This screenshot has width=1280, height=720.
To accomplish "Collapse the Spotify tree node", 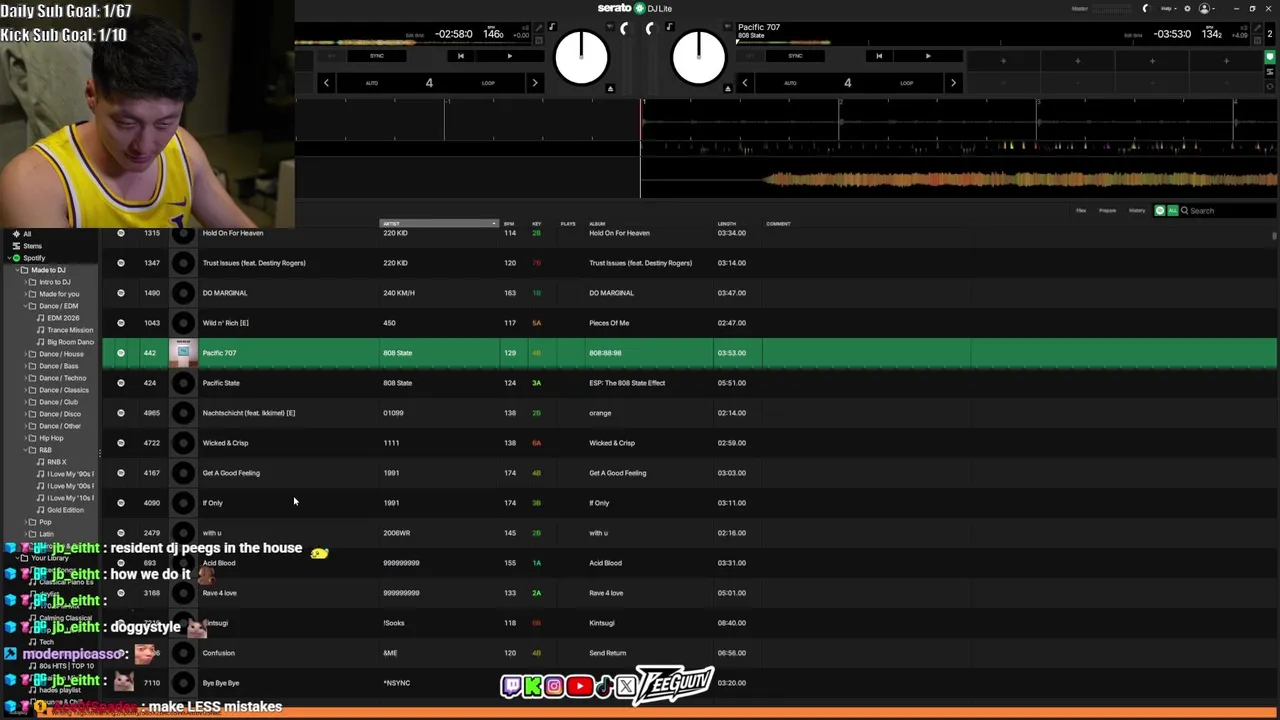I will coord(8,258).
